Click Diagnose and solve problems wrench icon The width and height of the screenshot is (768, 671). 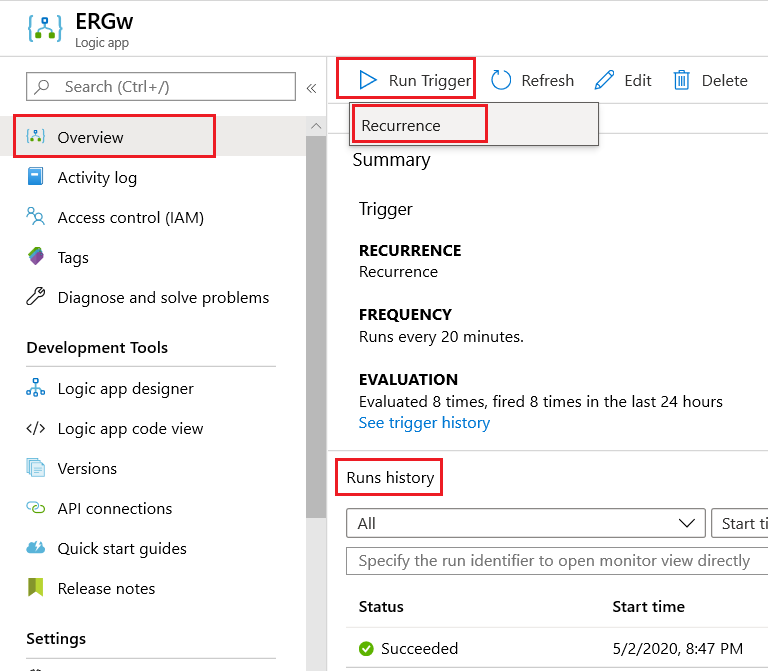[36, 297]
